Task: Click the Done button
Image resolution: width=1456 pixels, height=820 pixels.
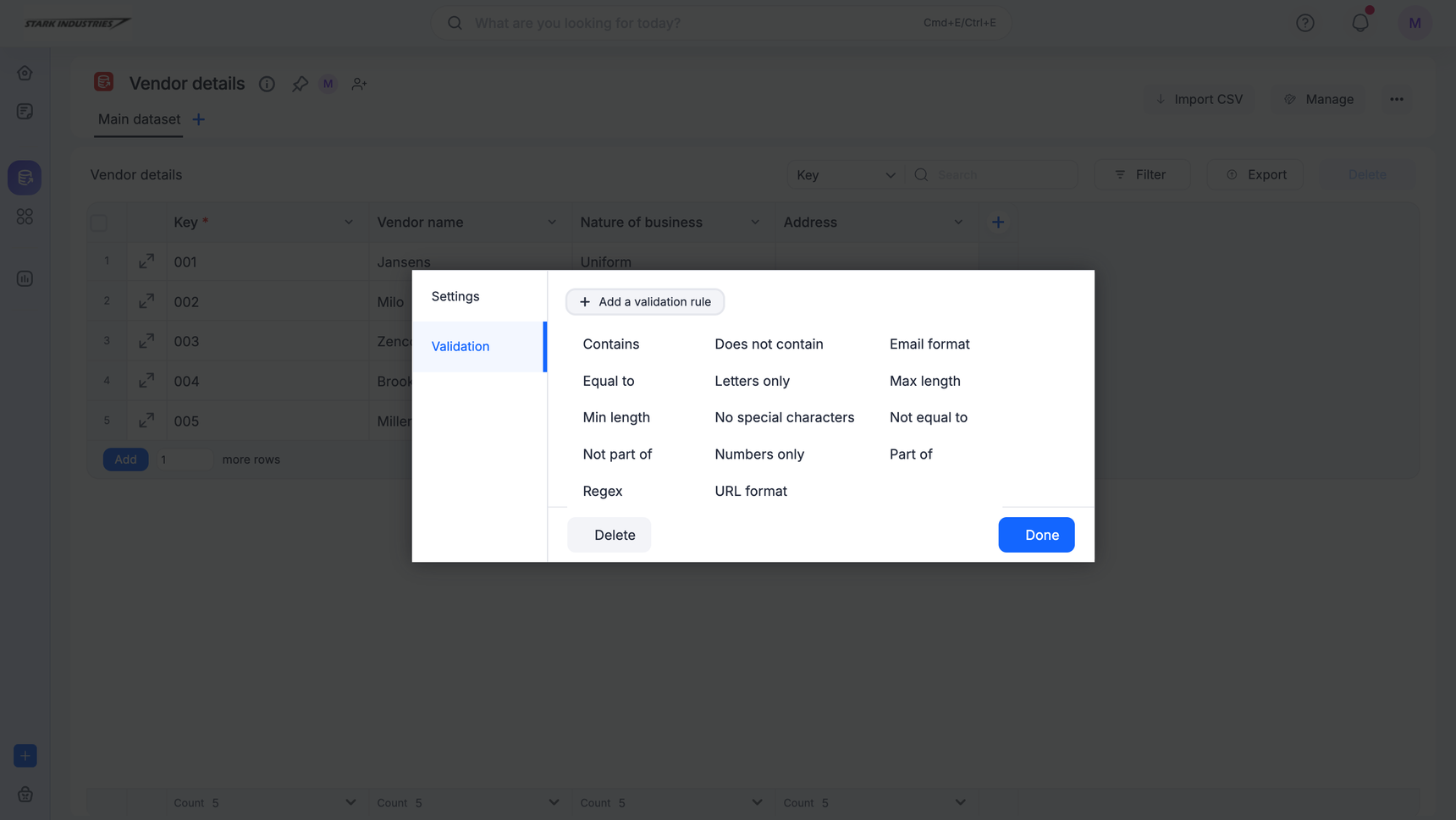Action: tap(1036, 535)
